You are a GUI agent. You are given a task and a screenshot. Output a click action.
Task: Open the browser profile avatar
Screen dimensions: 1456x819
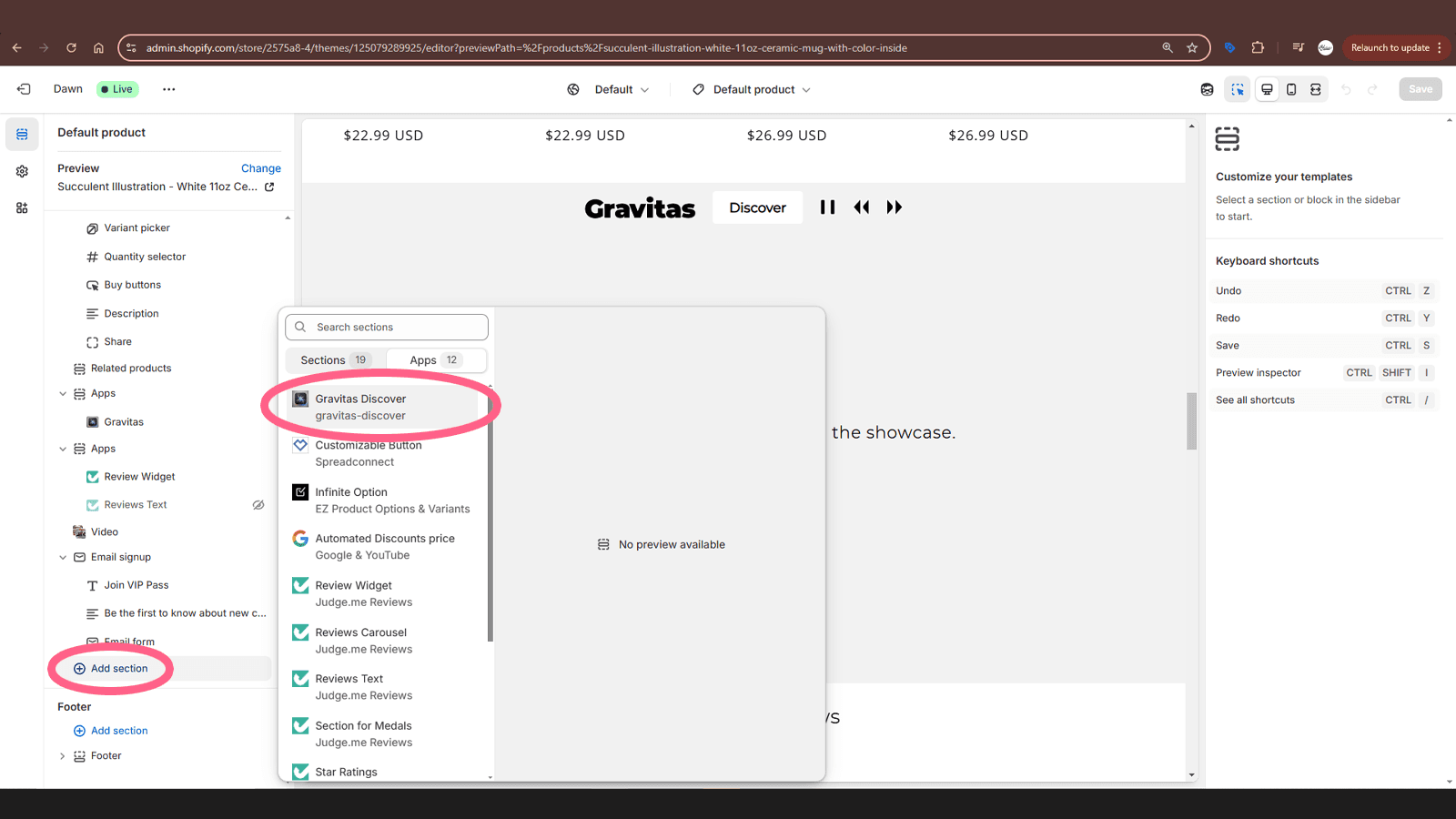click(1325, 47)
